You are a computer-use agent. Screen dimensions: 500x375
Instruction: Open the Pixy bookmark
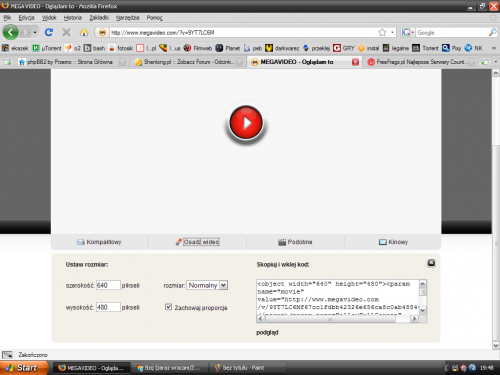tap(452, 48)
